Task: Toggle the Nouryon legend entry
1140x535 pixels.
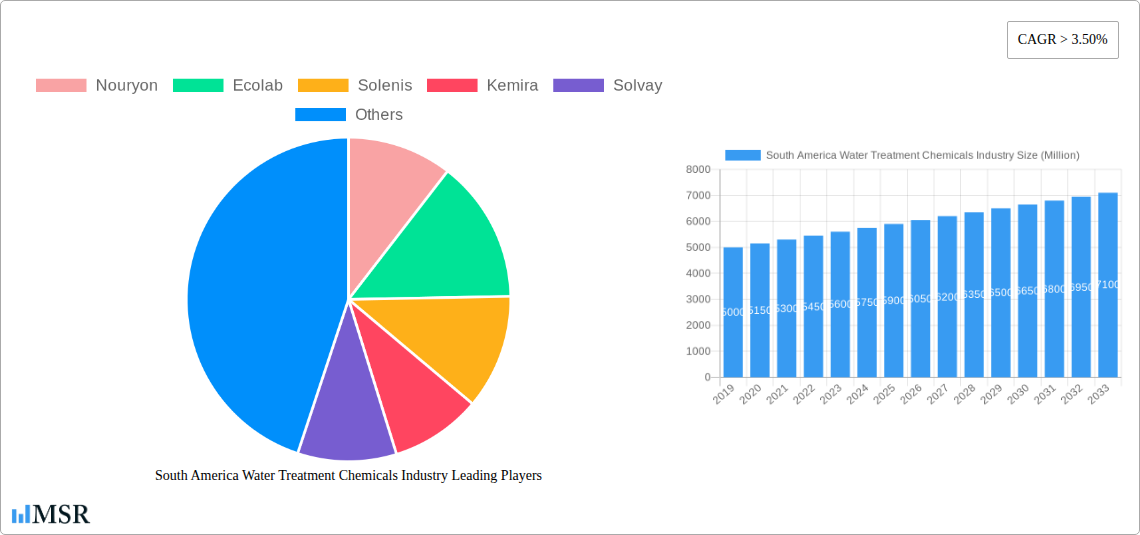Action: pyautogui.click(x=97, y=85)
